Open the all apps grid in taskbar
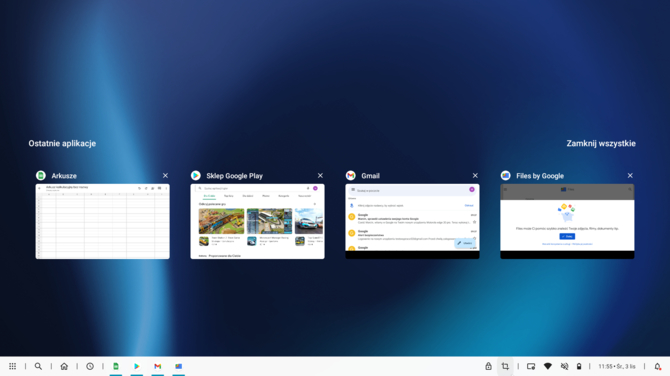 tap(12, 366)
